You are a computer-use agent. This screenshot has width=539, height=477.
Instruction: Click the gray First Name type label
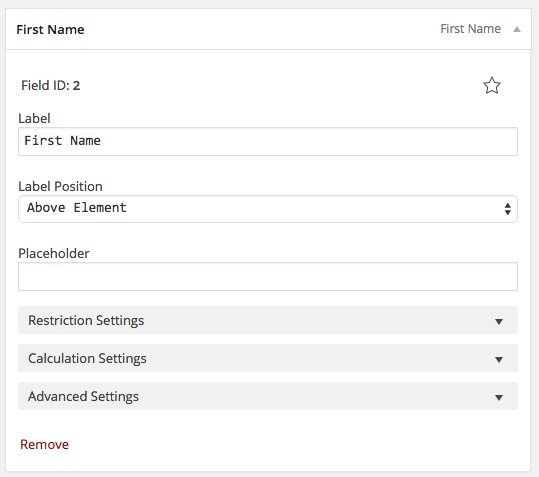click(470, 29)
